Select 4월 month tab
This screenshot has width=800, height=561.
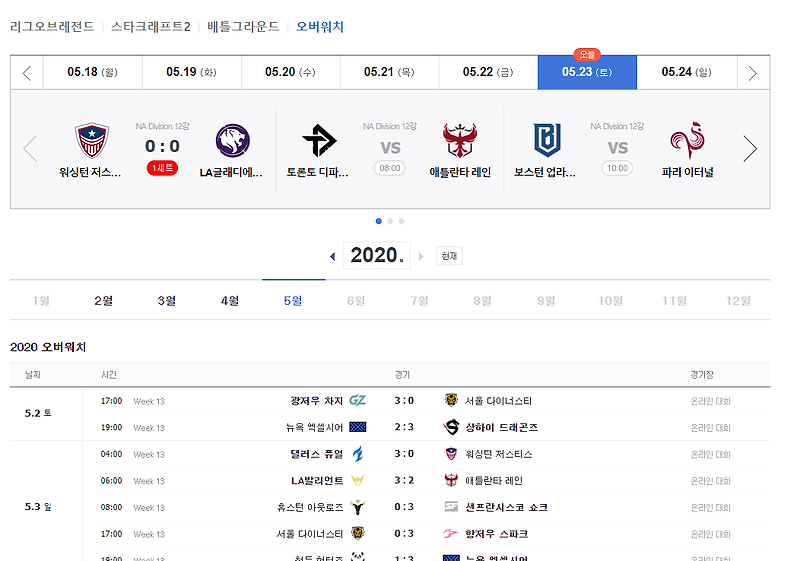(x=230, y=300)
